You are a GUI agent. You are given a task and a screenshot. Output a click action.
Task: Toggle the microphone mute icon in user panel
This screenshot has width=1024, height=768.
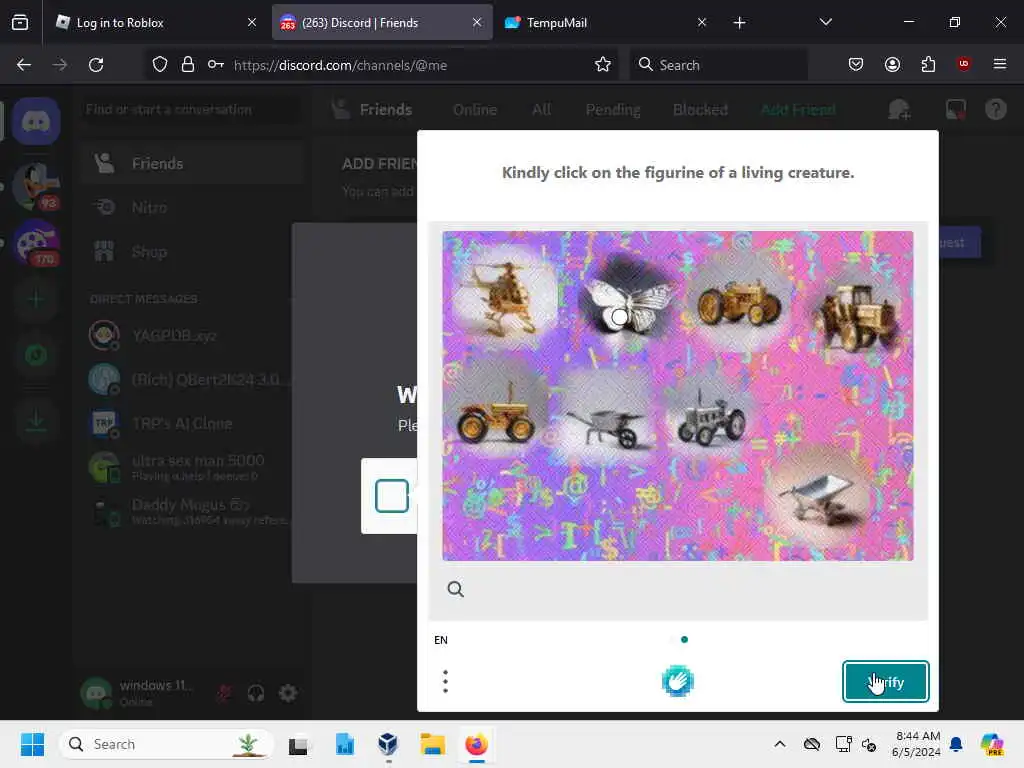(224, 693)
